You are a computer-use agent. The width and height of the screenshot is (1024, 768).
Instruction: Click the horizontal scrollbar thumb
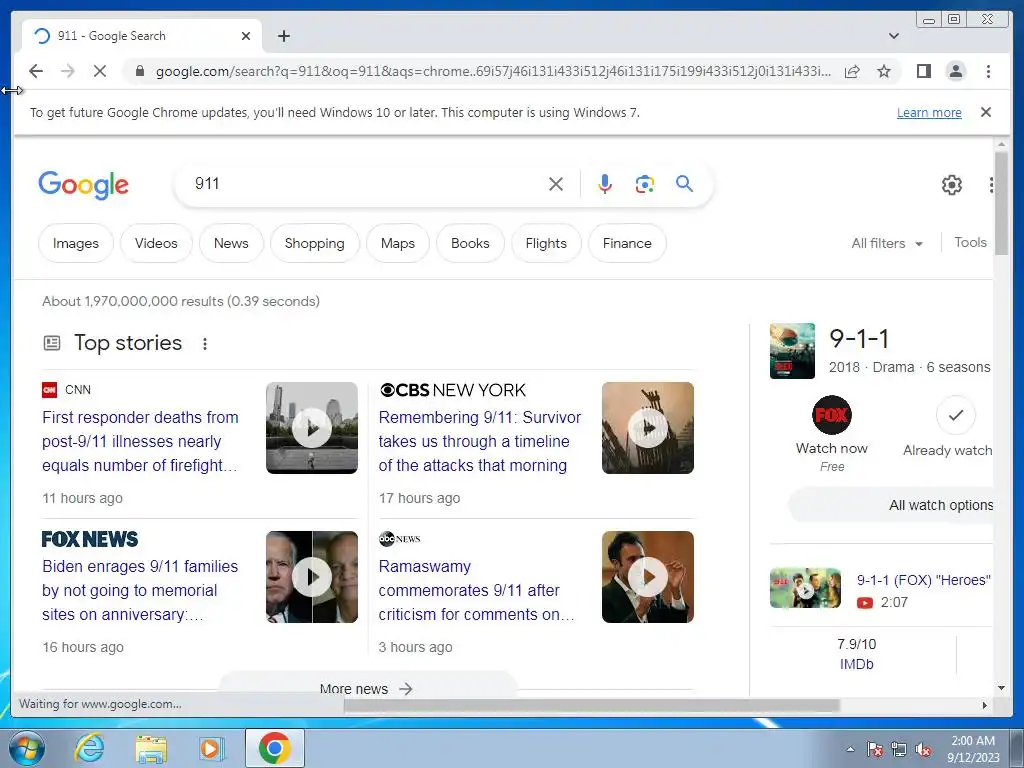[592, 705]
